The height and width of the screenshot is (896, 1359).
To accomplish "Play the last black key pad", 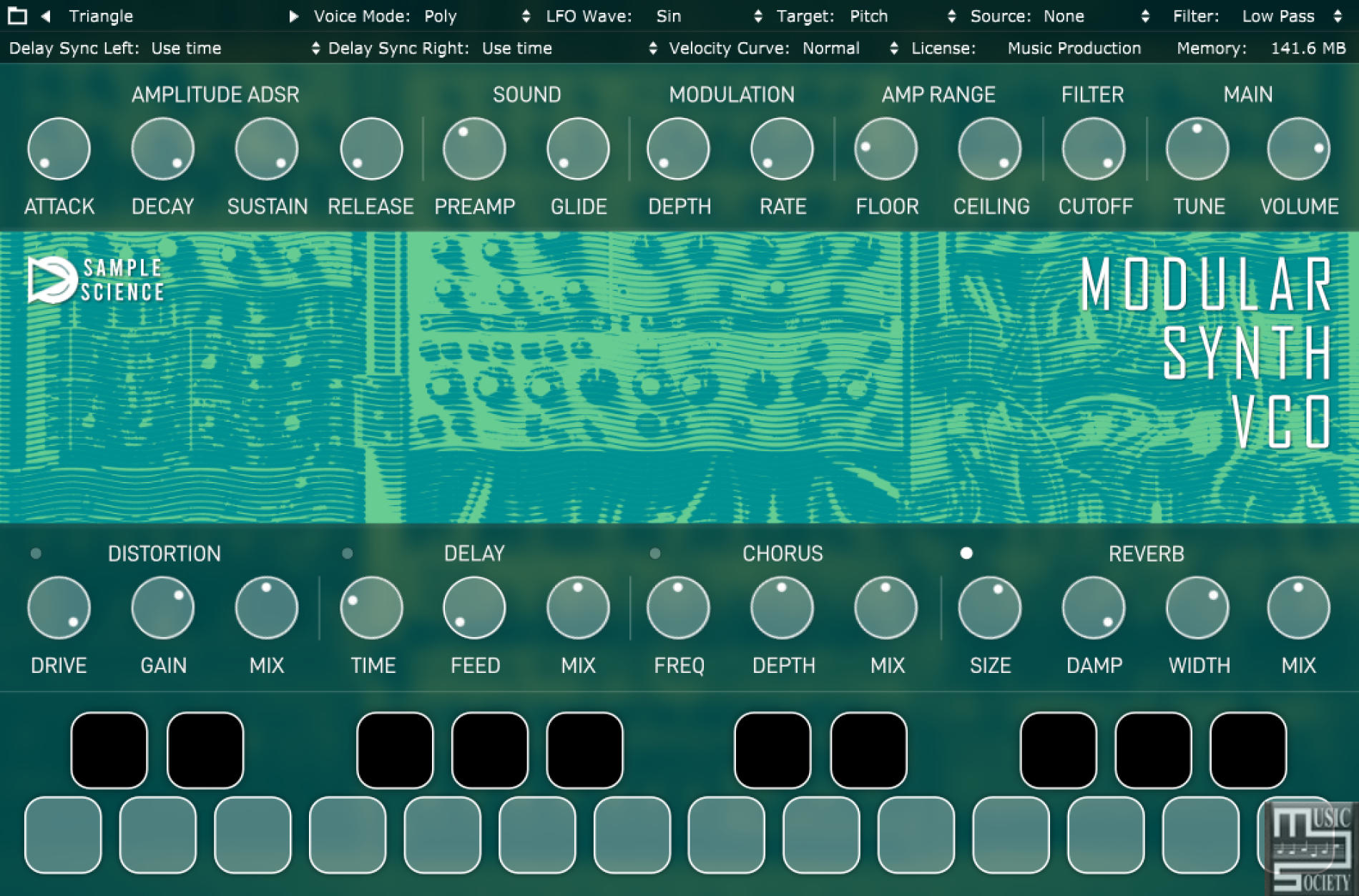I will tap(1248, 750).
